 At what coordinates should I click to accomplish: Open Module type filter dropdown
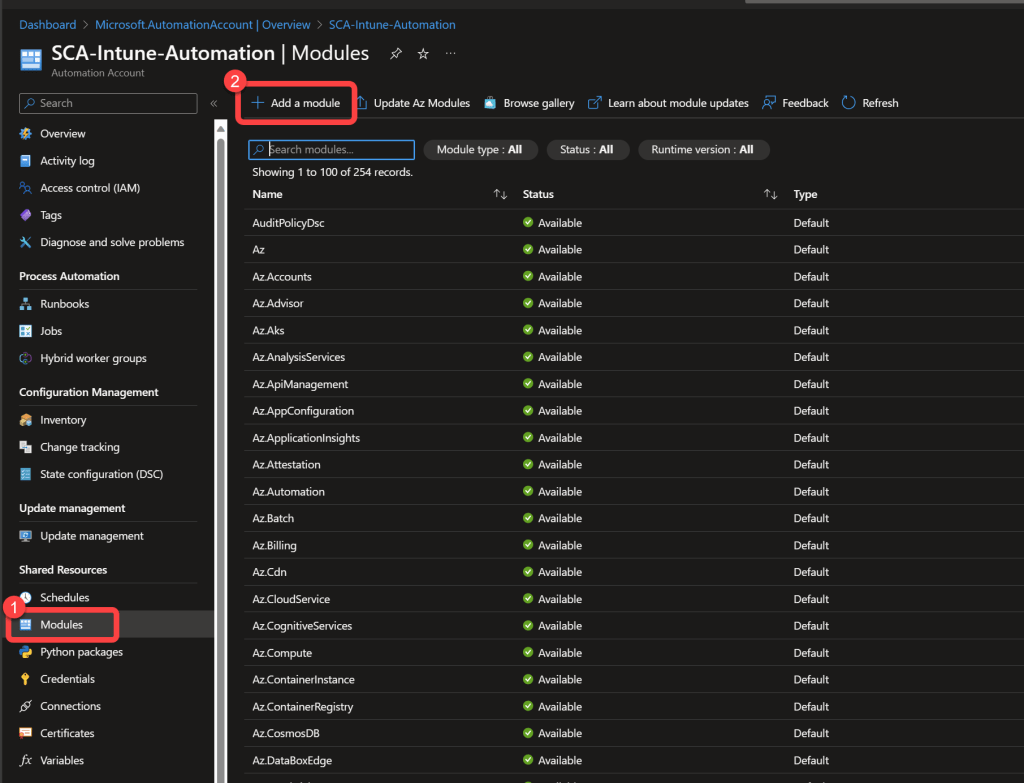pos(480,150)
